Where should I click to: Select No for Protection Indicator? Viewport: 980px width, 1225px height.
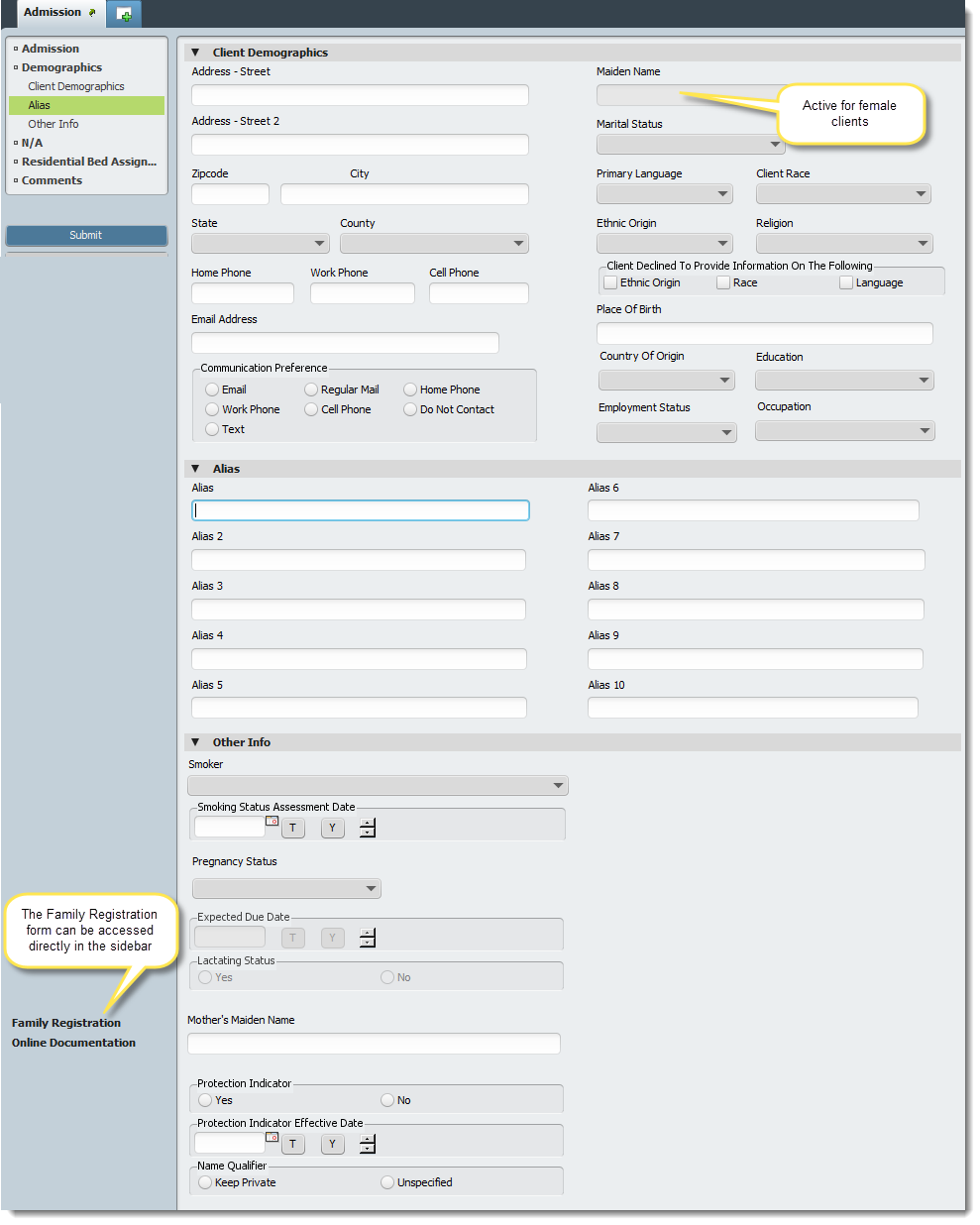click(387, 1100)
